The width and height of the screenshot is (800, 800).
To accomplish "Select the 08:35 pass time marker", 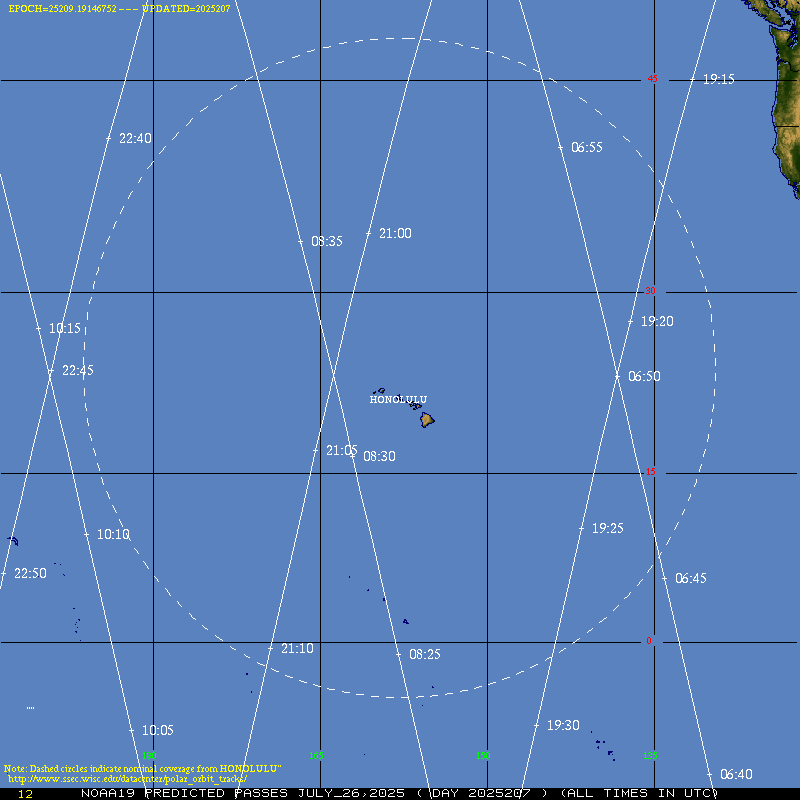I will pos(326,241).
